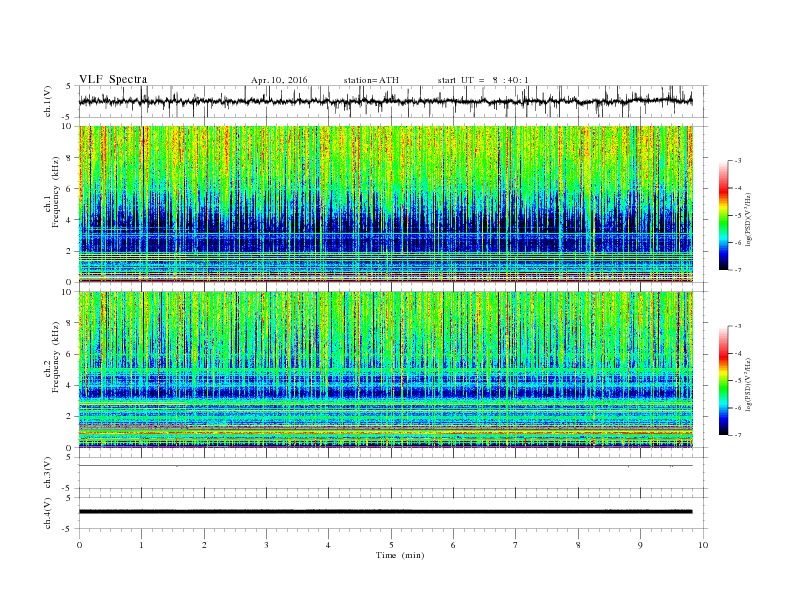792x612 pixels.
Task: Click the ch.1 "Frequency (kHz)" axis label
Action: (x=55, y=192)
